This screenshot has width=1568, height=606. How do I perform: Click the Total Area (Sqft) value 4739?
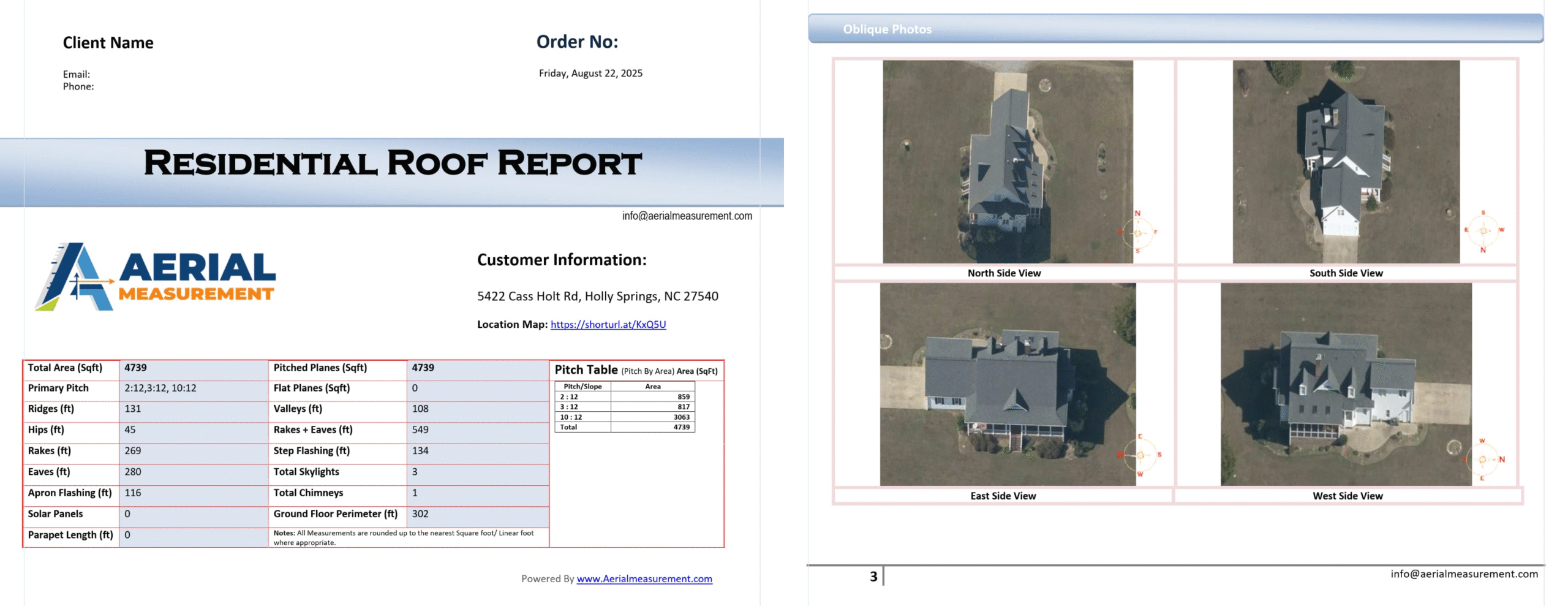point(135,368)
